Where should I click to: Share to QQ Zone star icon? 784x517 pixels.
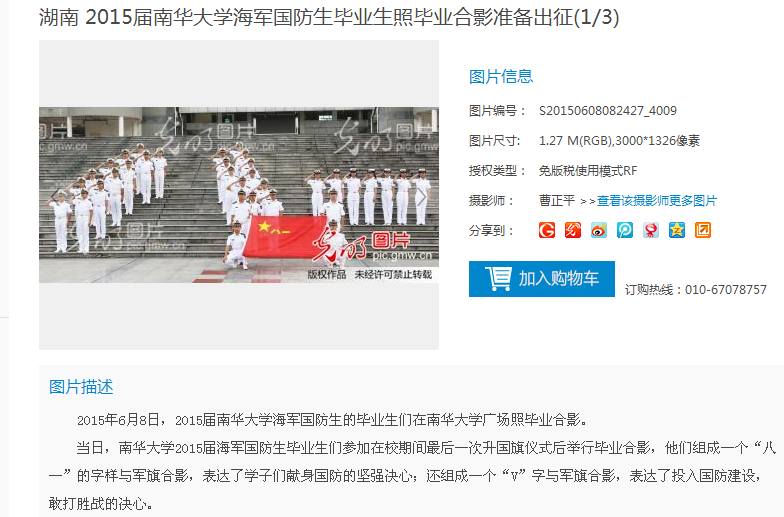point(676,230)
